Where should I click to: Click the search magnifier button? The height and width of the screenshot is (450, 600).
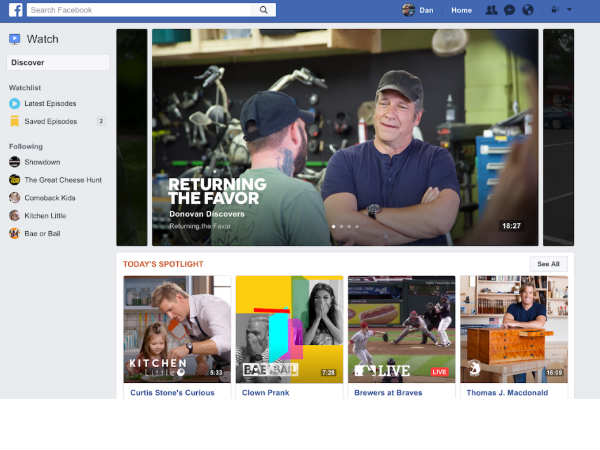pos(264,10)
